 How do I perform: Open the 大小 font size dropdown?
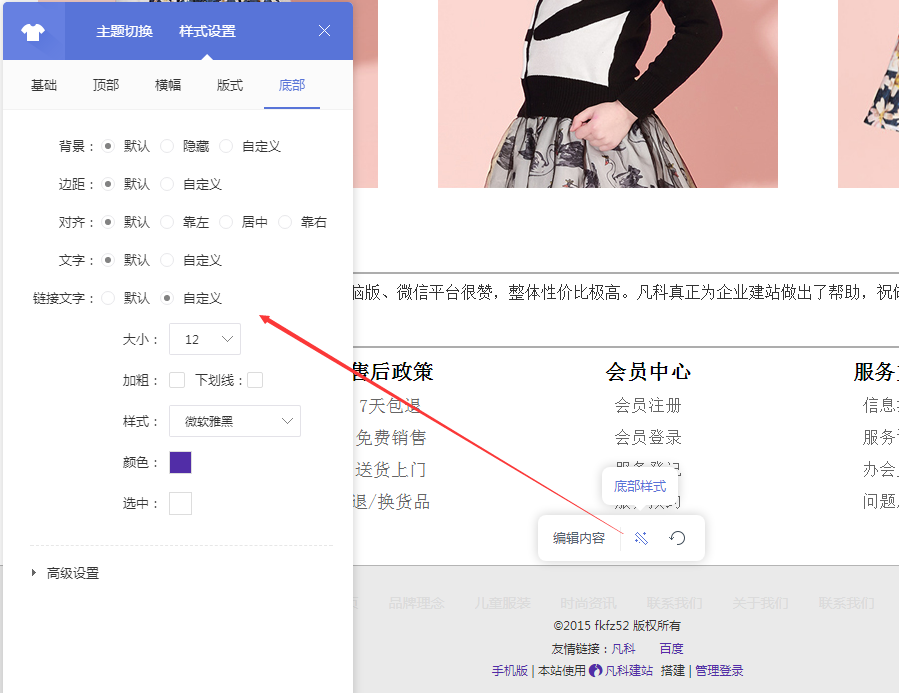[x=204, y=339]
